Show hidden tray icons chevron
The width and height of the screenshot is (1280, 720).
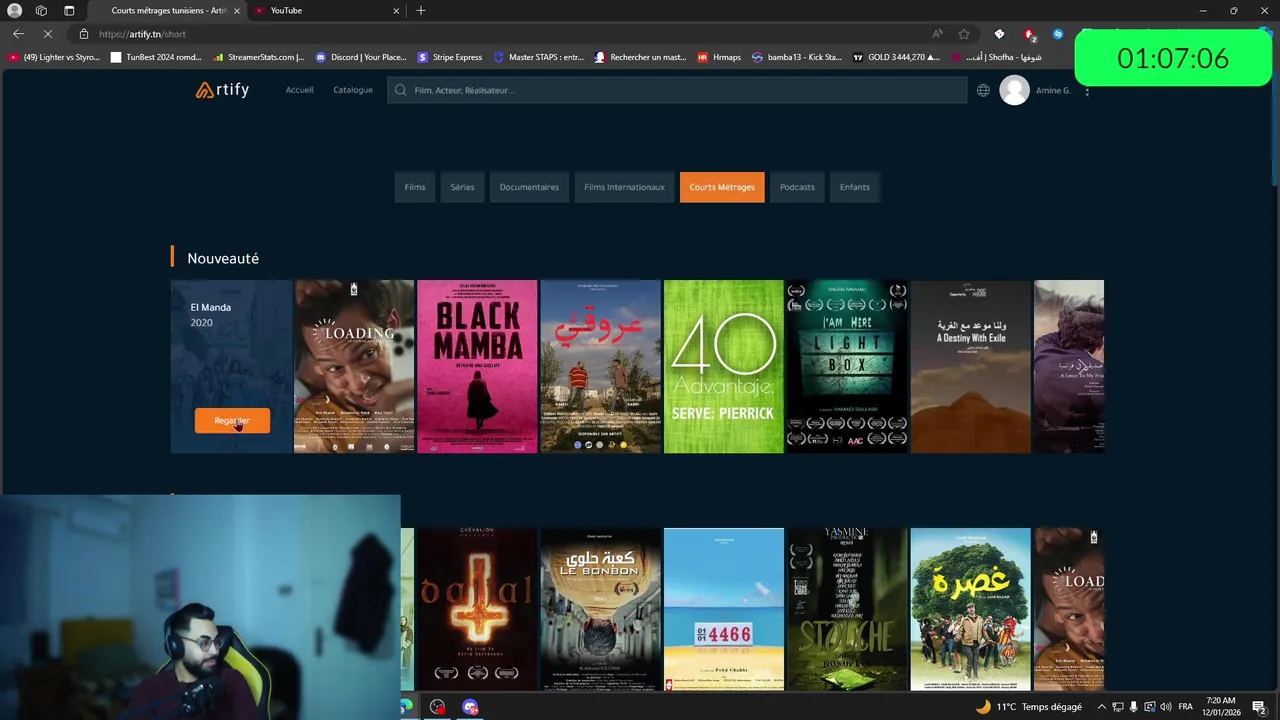pos(1101,707)
